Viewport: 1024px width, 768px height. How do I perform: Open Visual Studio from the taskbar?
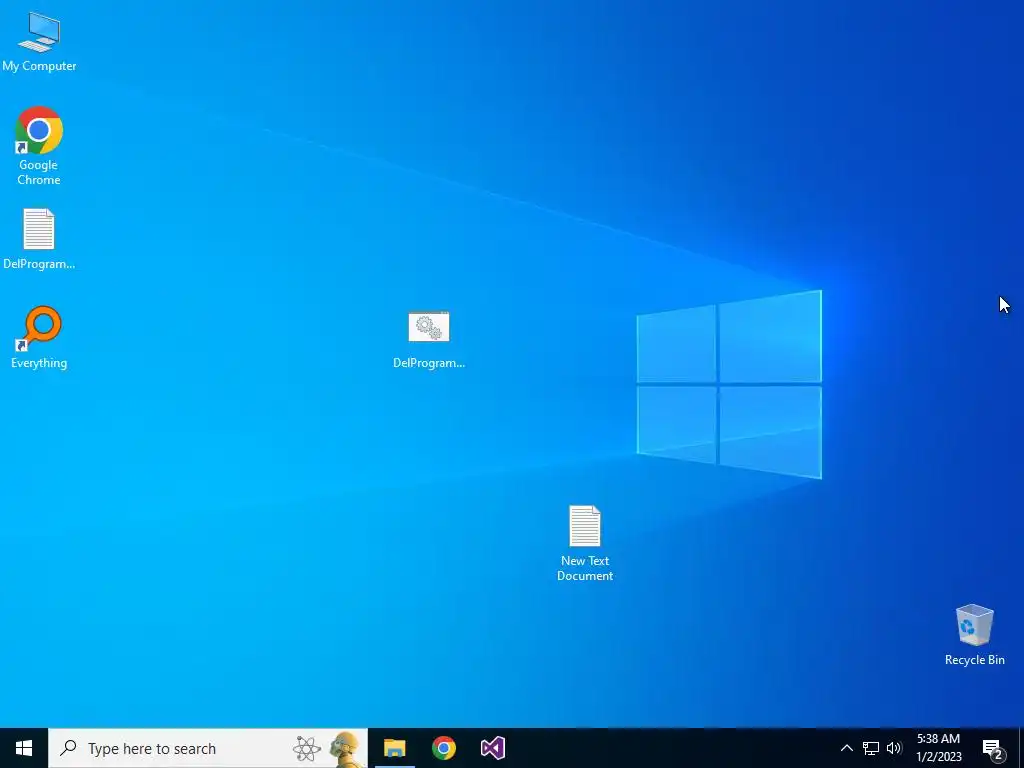[492, 748]
